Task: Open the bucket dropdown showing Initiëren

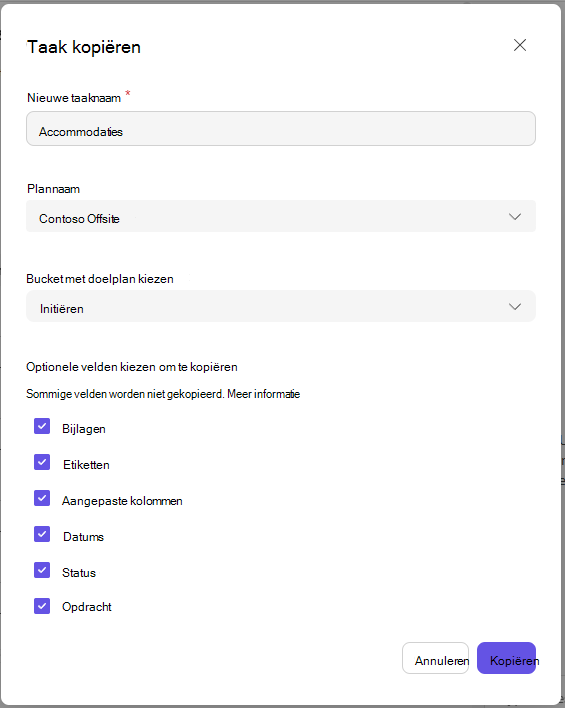Action: 281,306
